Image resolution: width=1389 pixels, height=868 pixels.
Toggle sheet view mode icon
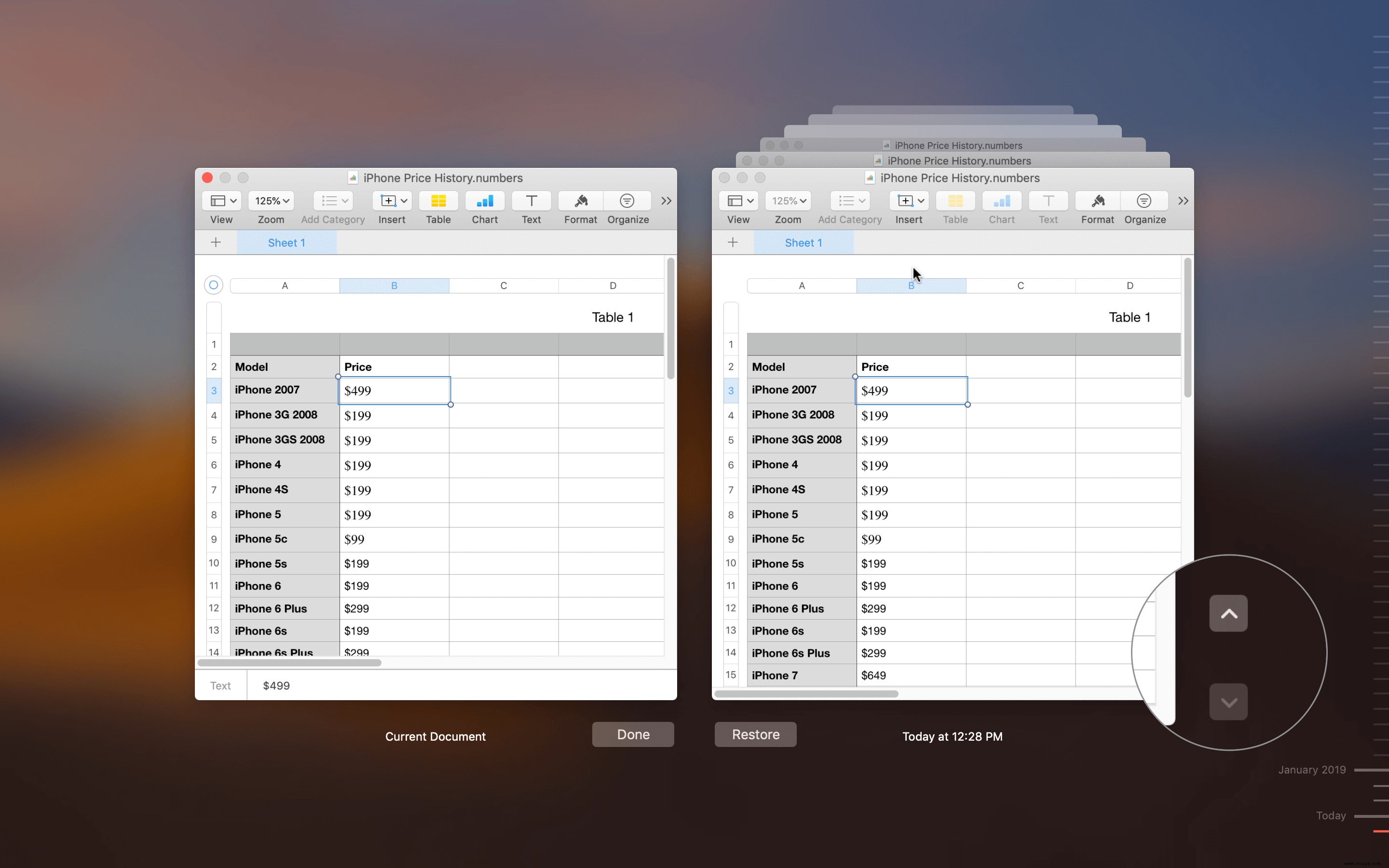click(220, 200)
